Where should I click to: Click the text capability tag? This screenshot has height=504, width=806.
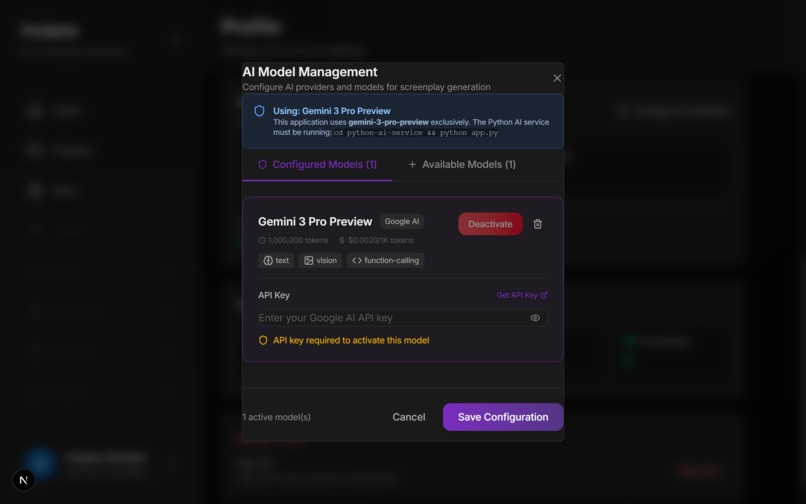(276, 260)
